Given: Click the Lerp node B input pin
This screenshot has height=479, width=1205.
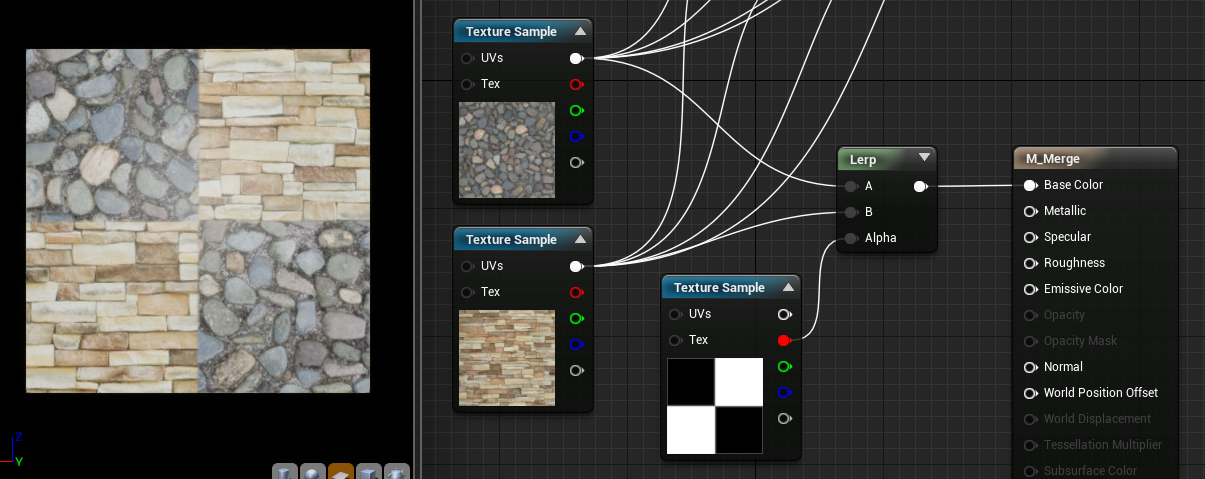Looking at the screenshot, I should (x=851, y=212).
